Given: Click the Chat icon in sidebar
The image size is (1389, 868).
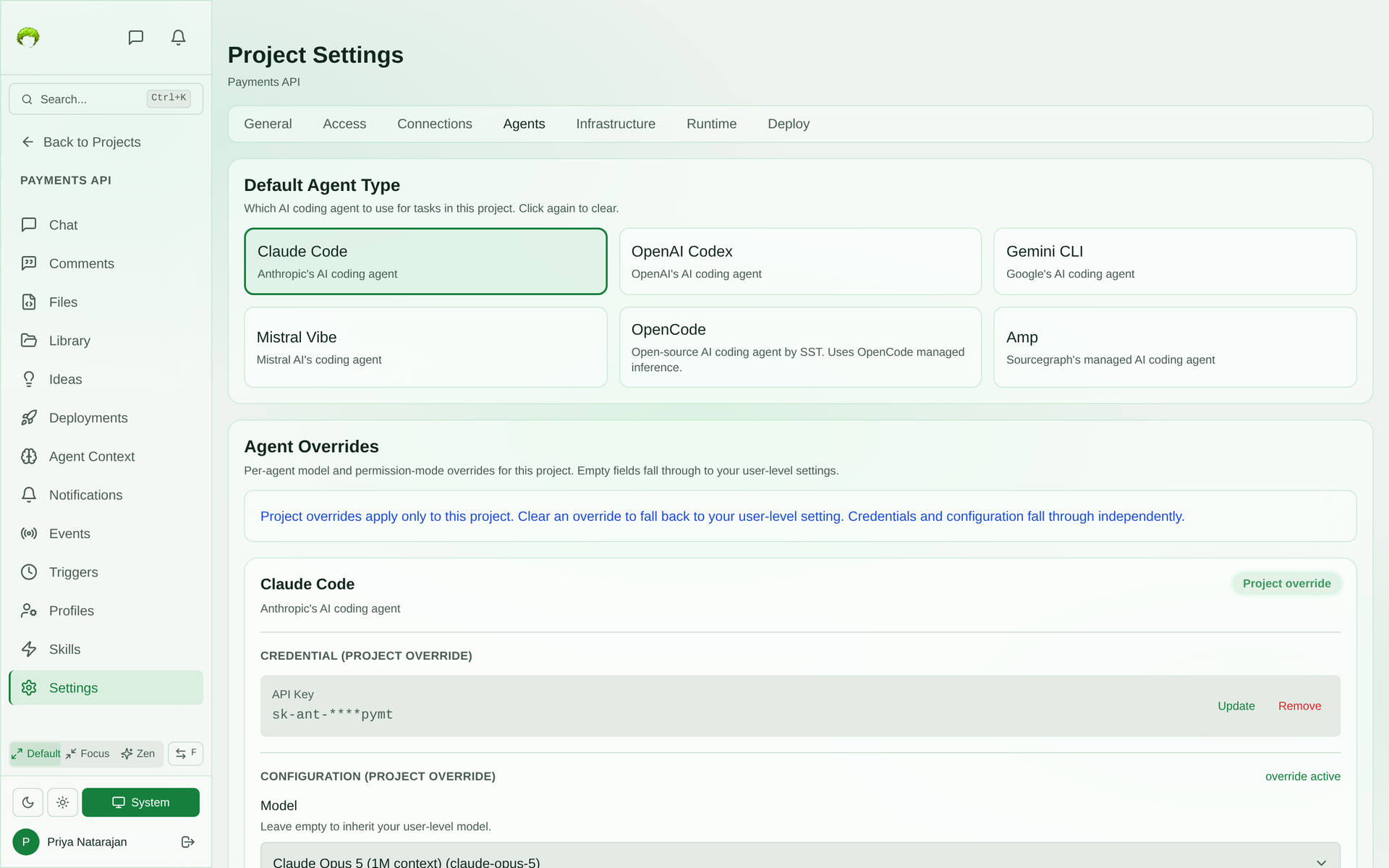Looking at the screenshot, I should point(29,225).
